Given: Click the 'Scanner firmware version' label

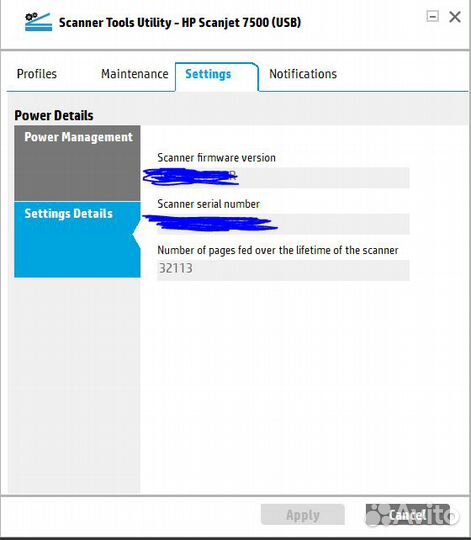Looking at the screenshot, I should pos(216,158).
